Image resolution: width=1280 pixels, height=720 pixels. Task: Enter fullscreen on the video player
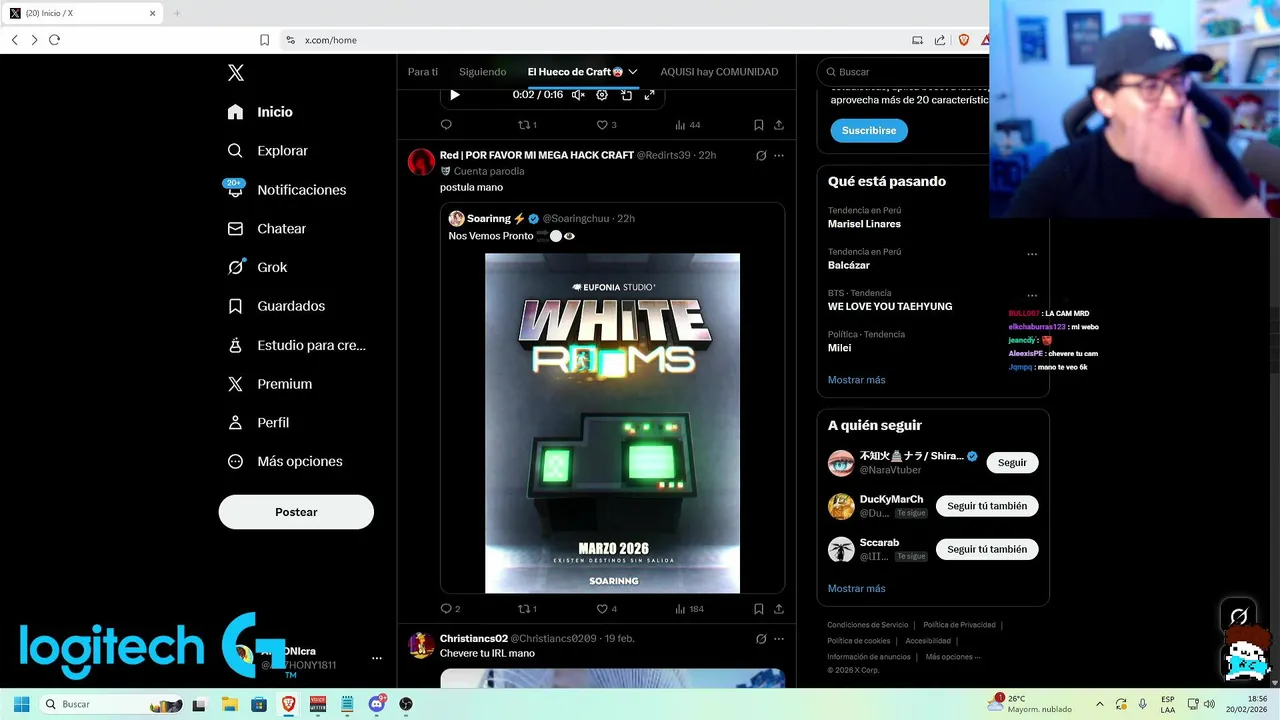click(x=649, y=95)
